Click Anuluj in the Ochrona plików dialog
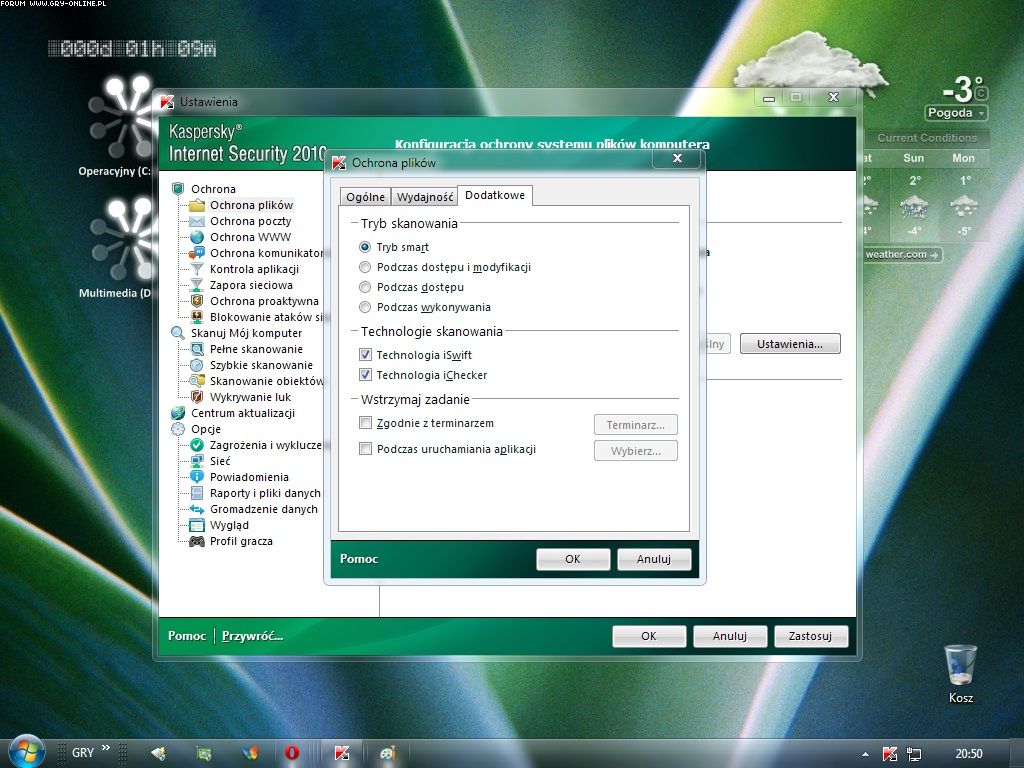Viewport: 1024px width, 768px height. (654, 559)
